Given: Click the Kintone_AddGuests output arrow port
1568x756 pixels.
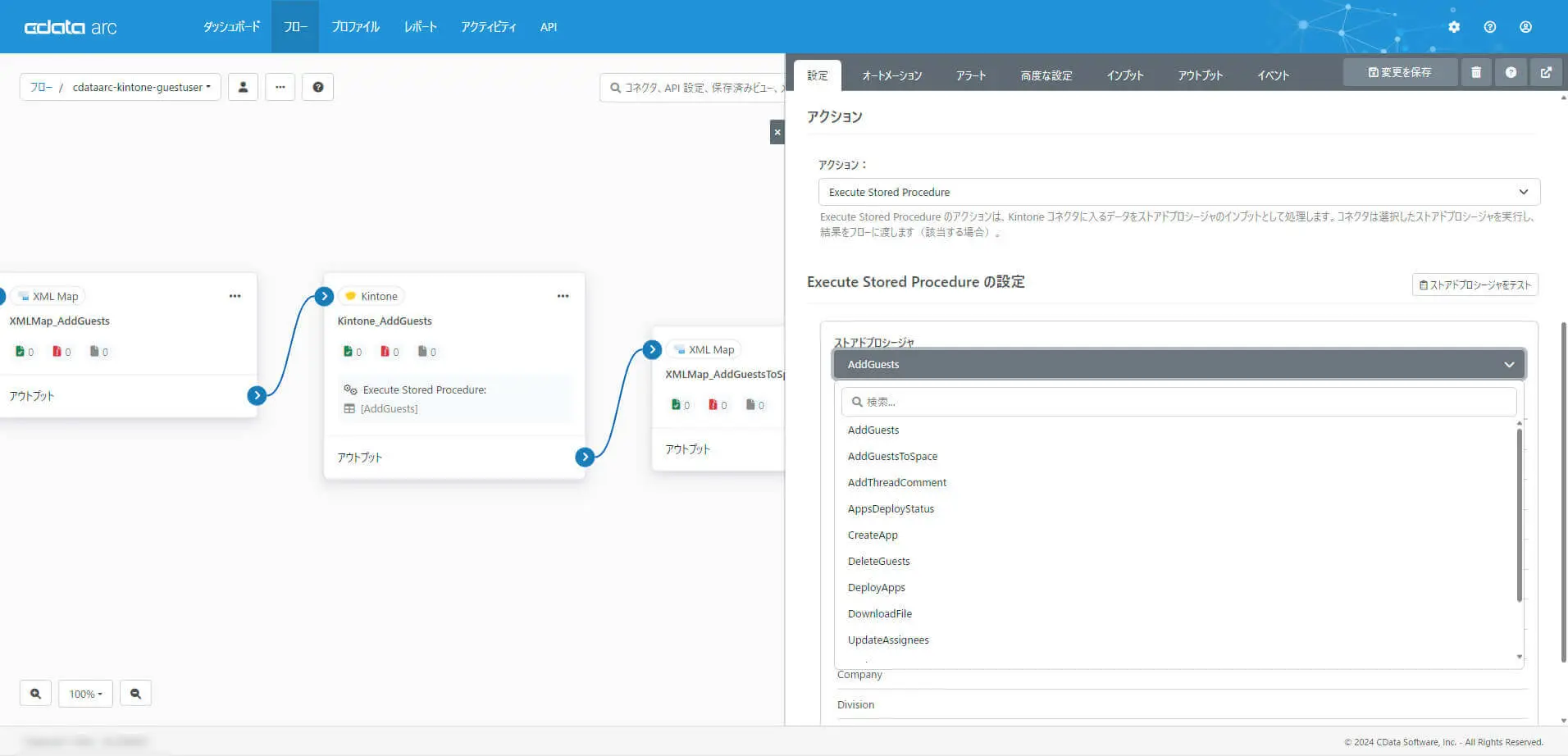Looking at the screenshot, I should [x=585, y=457].
